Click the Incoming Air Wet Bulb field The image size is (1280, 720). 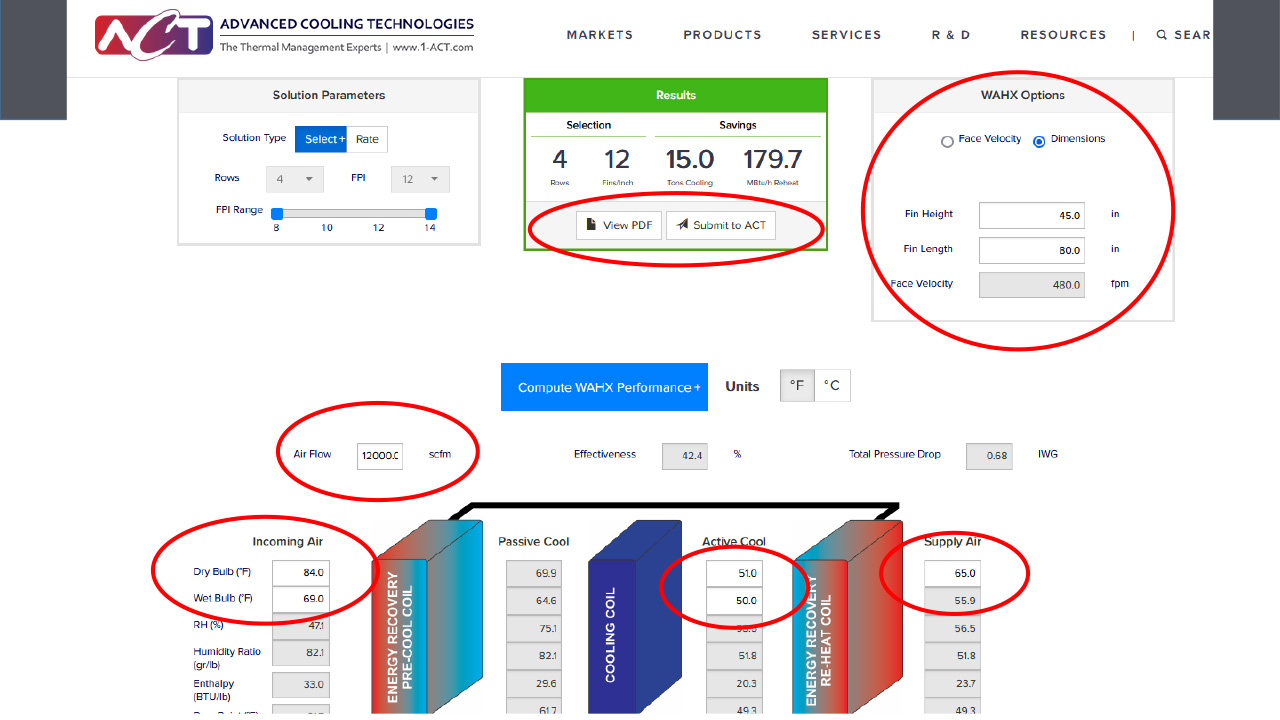(301, 599)
